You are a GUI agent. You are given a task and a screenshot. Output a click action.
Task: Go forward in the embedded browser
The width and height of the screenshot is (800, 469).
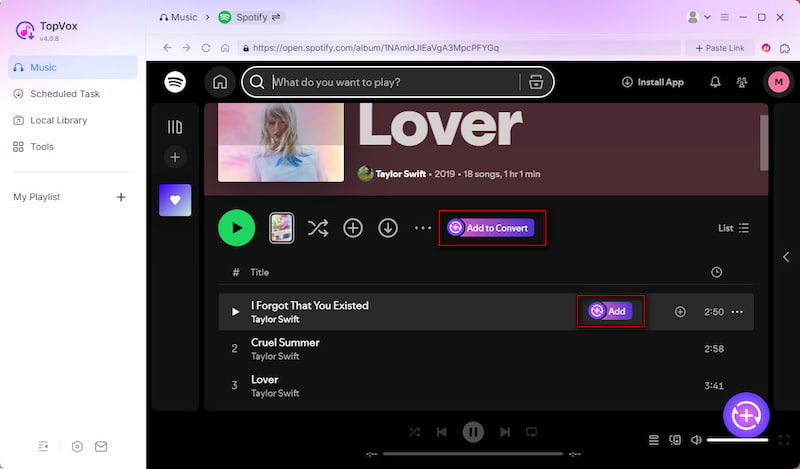(x=187, y=47)
